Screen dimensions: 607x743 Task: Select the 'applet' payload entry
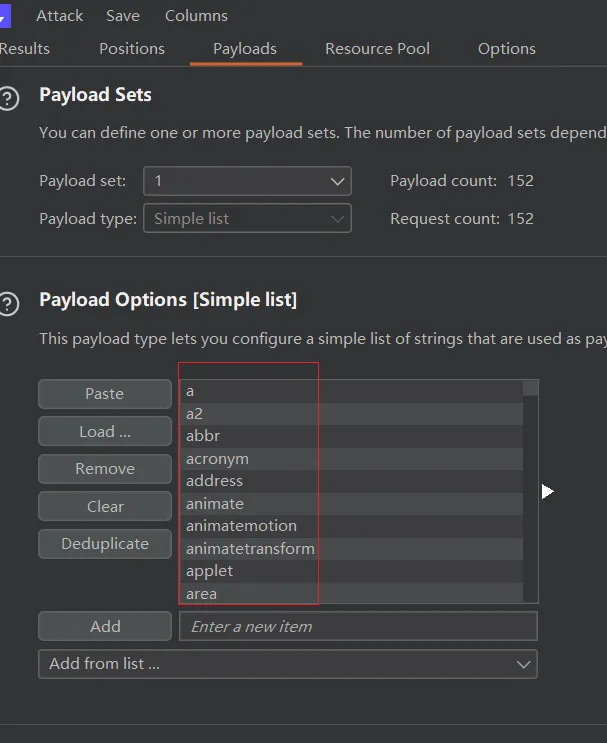(x=351, y=571)
